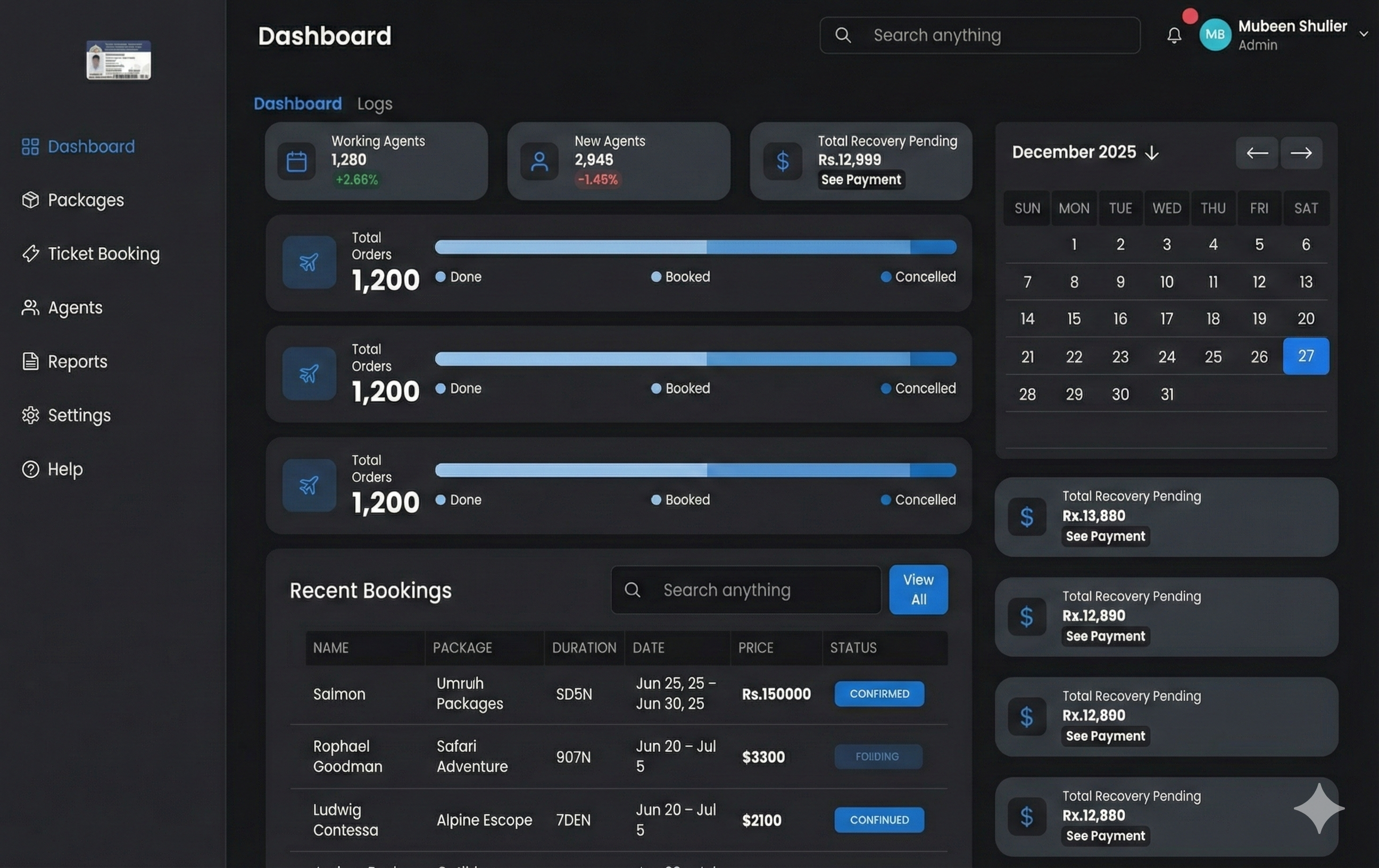Click the December 2025 down arrow
The width and height of the screenshot is (1379, 868).
(x=1152, y=152)
